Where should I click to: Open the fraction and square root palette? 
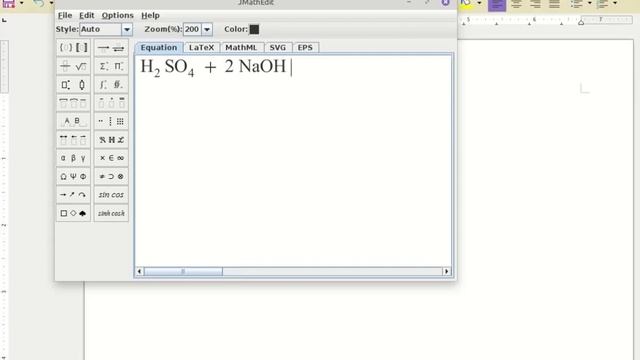coord(73,66)
